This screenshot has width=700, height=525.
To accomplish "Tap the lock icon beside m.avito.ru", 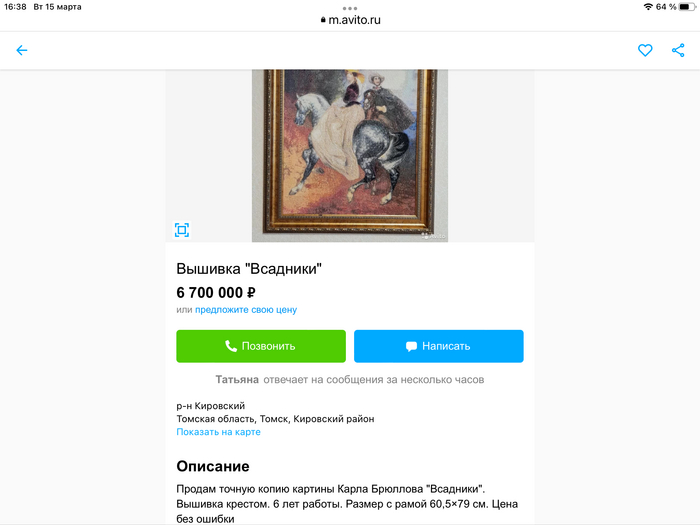I will pos(323,20).
